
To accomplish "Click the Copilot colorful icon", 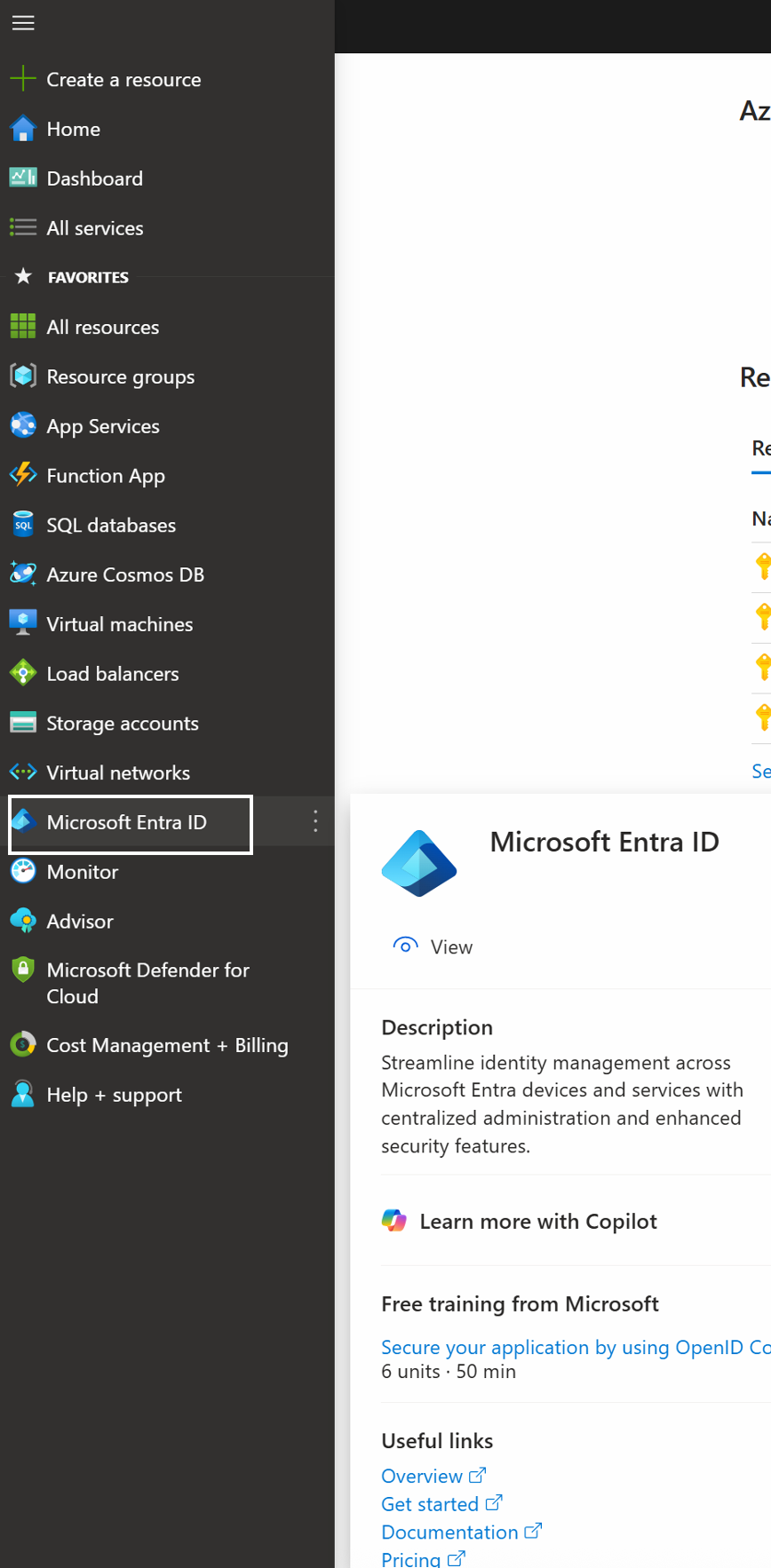I will click(x=394, y=1221).
